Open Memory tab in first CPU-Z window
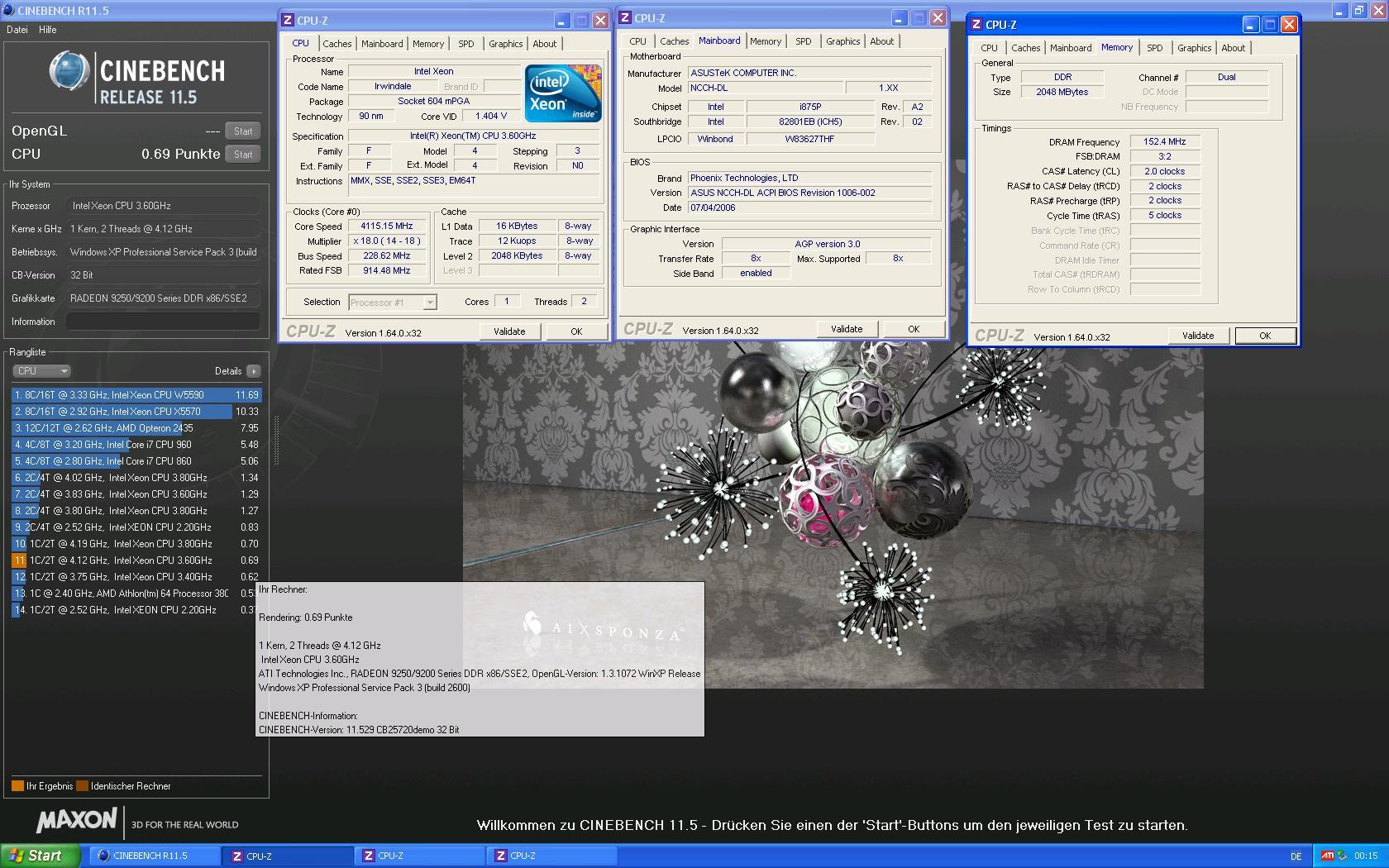Viewport: 1389px width, 868px height. pos(428,44)
